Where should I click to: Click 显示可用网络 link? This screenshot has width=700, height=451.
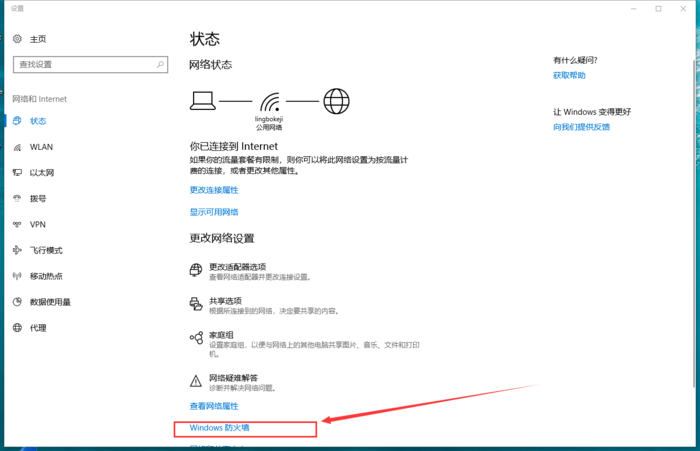(214, 212)
